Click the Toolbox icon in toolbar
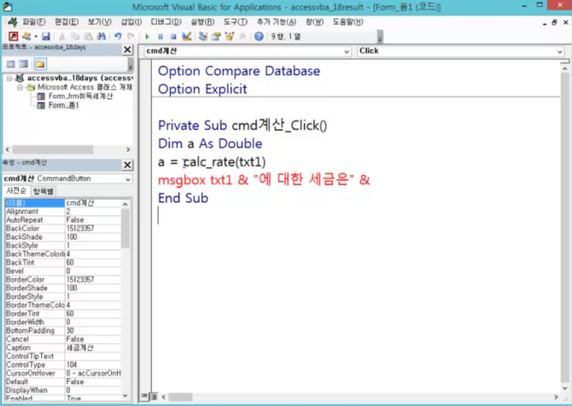 click(x=243, y=36)
